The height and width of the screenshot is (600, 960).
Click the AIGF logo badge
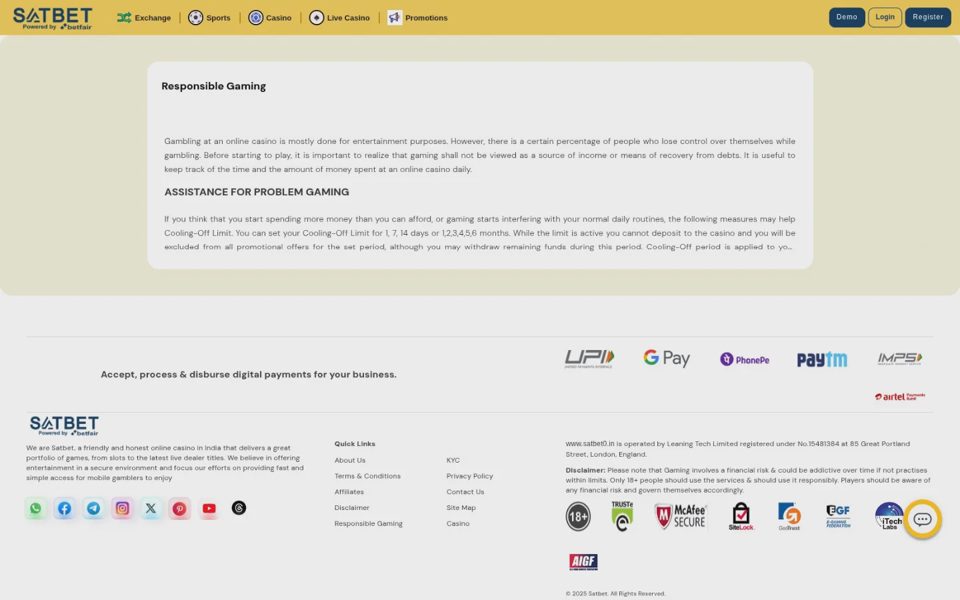click(583, 561)
